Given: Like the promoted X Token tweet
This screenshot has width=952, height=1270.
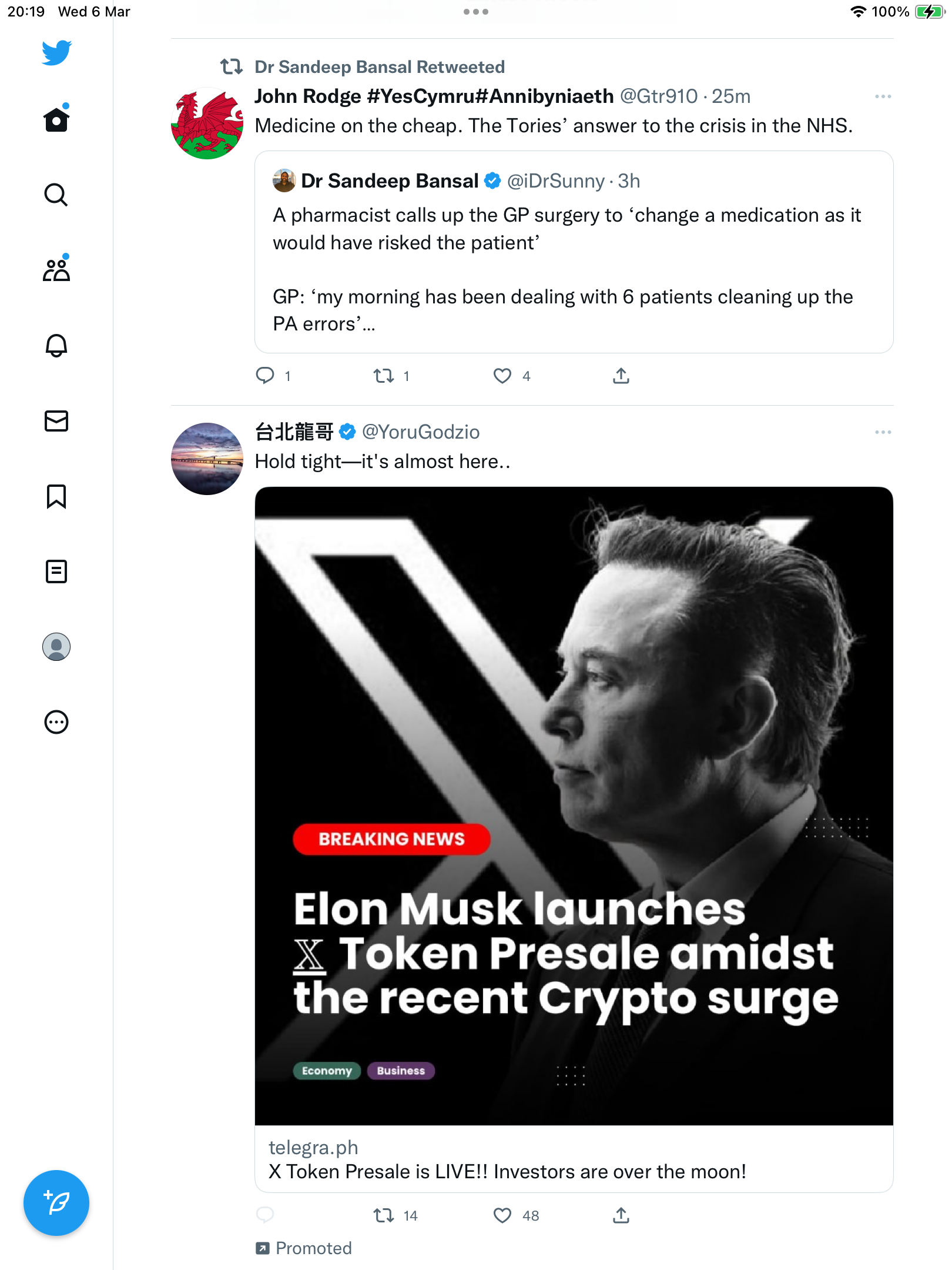Looking at the screenshot, I should click(502, 1215).
